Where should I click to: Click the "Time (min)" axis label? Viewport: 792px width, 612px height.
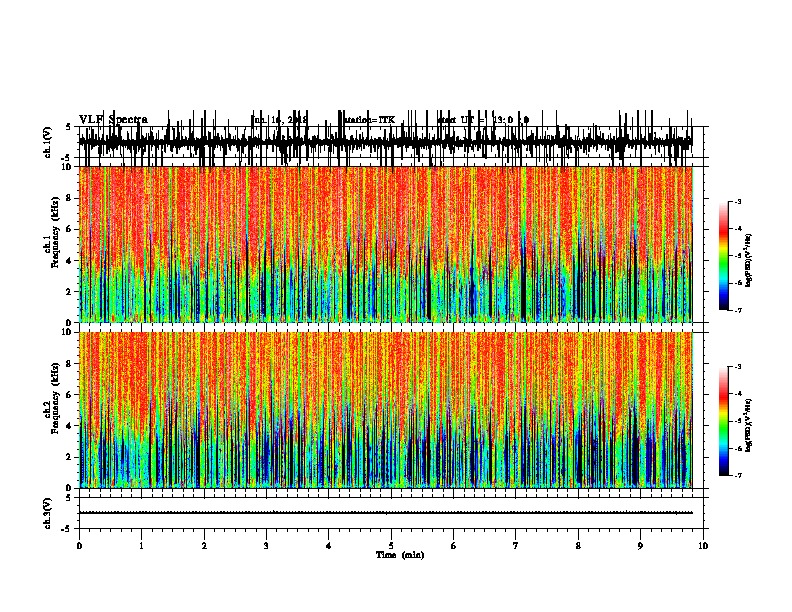click(x=400, y=555)
